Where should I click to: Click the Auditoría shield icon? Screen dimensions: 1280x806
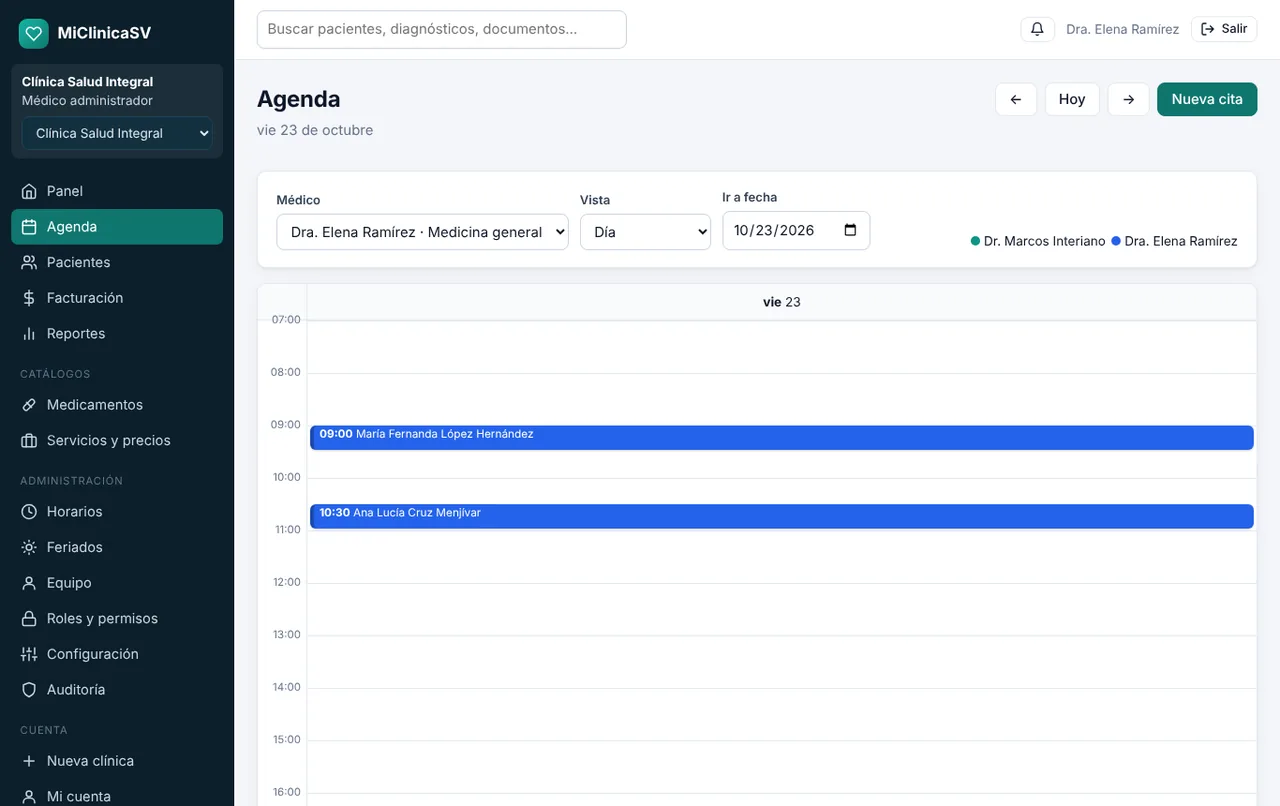(x=29, y=690)
